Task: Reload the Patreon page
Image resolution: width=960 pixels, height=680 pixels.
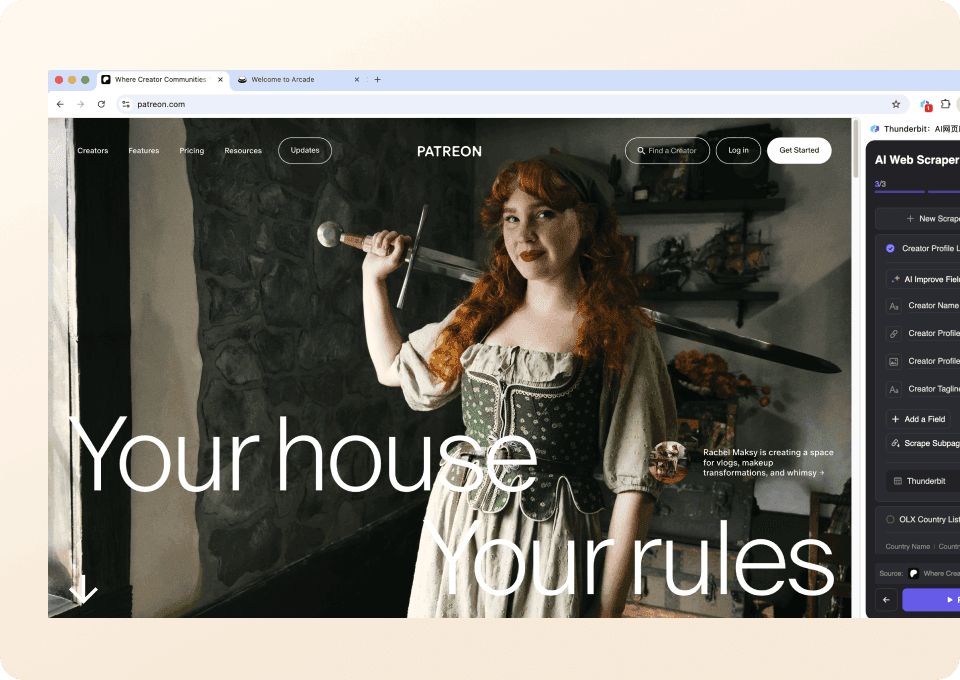Action: (101, 104)
